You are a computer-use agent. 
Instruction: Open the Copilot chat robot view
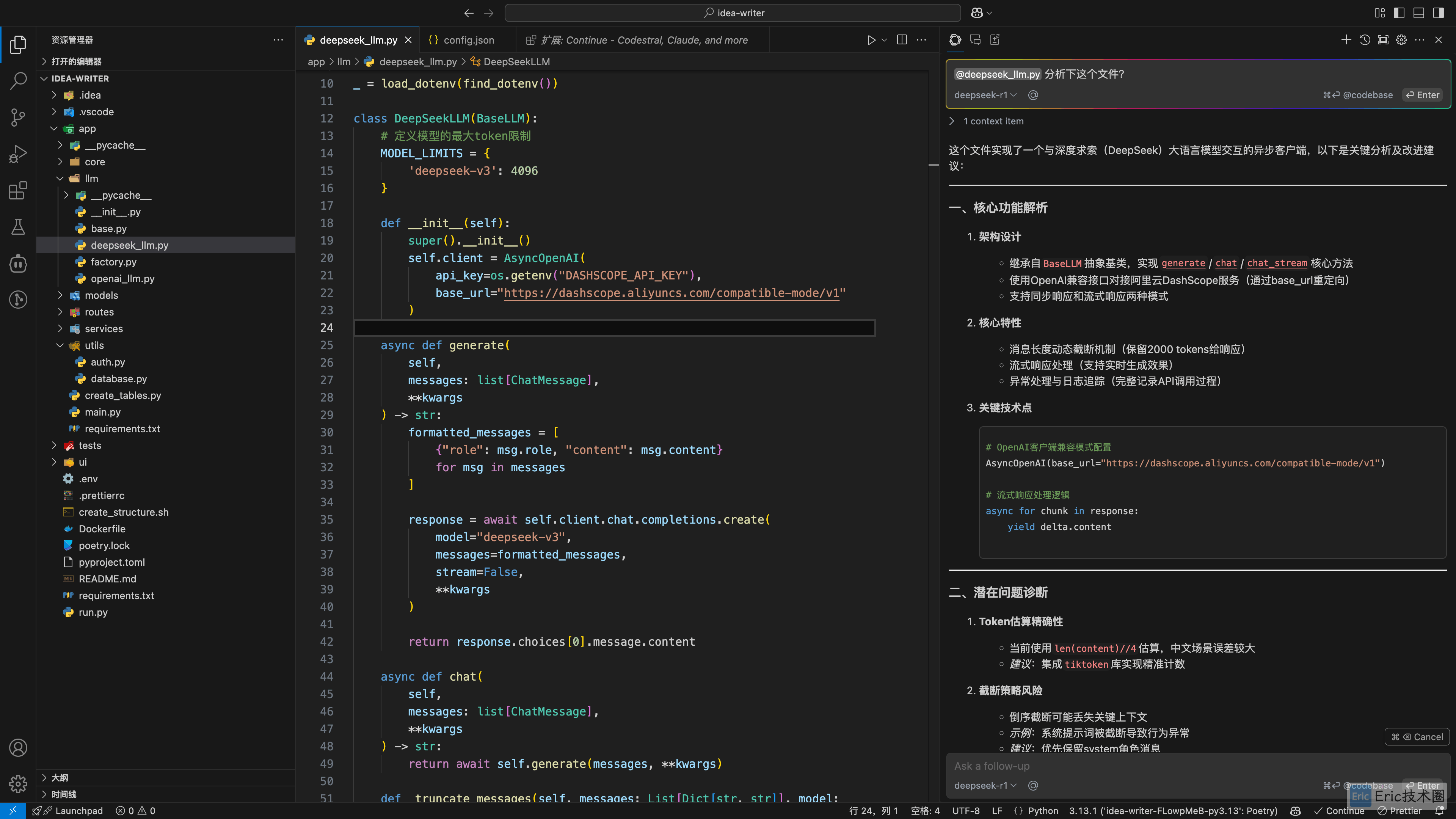click(18, 264)
